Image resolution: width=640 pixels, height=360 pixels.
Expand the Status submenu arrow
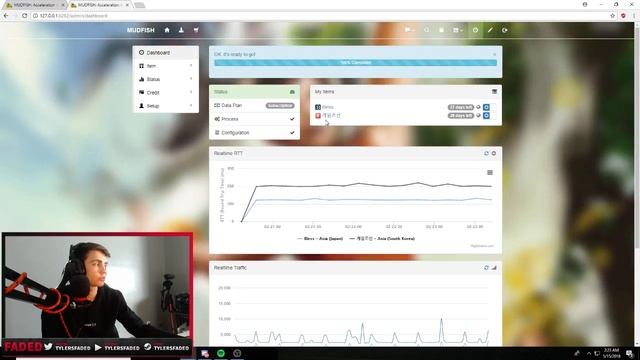pyautogui.click(x=191, y=79)
